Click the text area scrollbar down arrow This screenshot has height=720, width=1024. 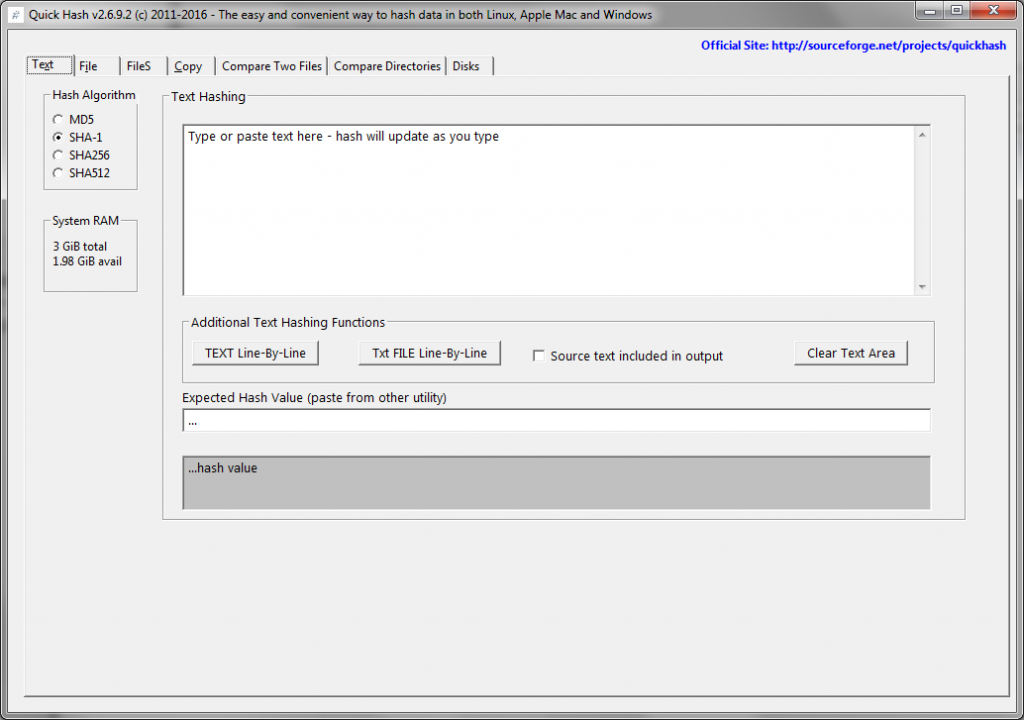tap(921, 287)
